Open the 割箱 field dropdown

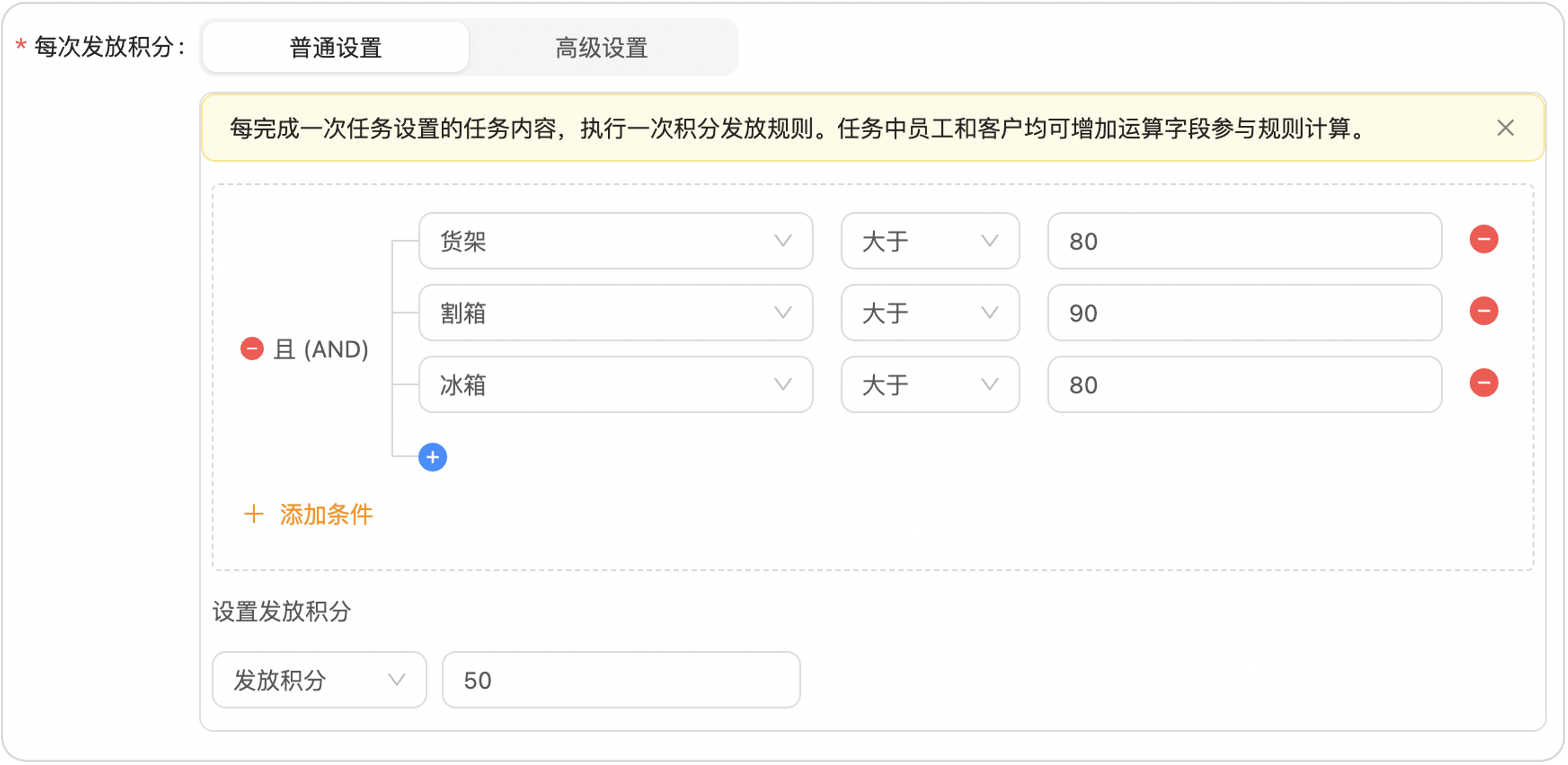615,313
